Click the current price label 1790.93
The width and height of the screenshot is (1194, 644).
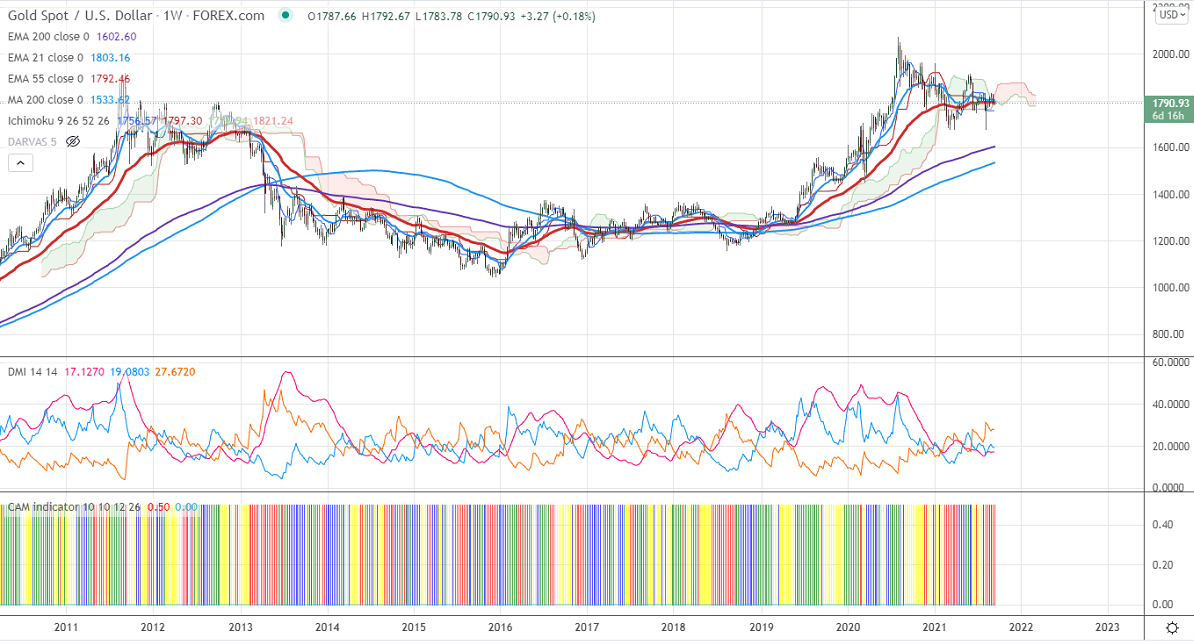1170,104
